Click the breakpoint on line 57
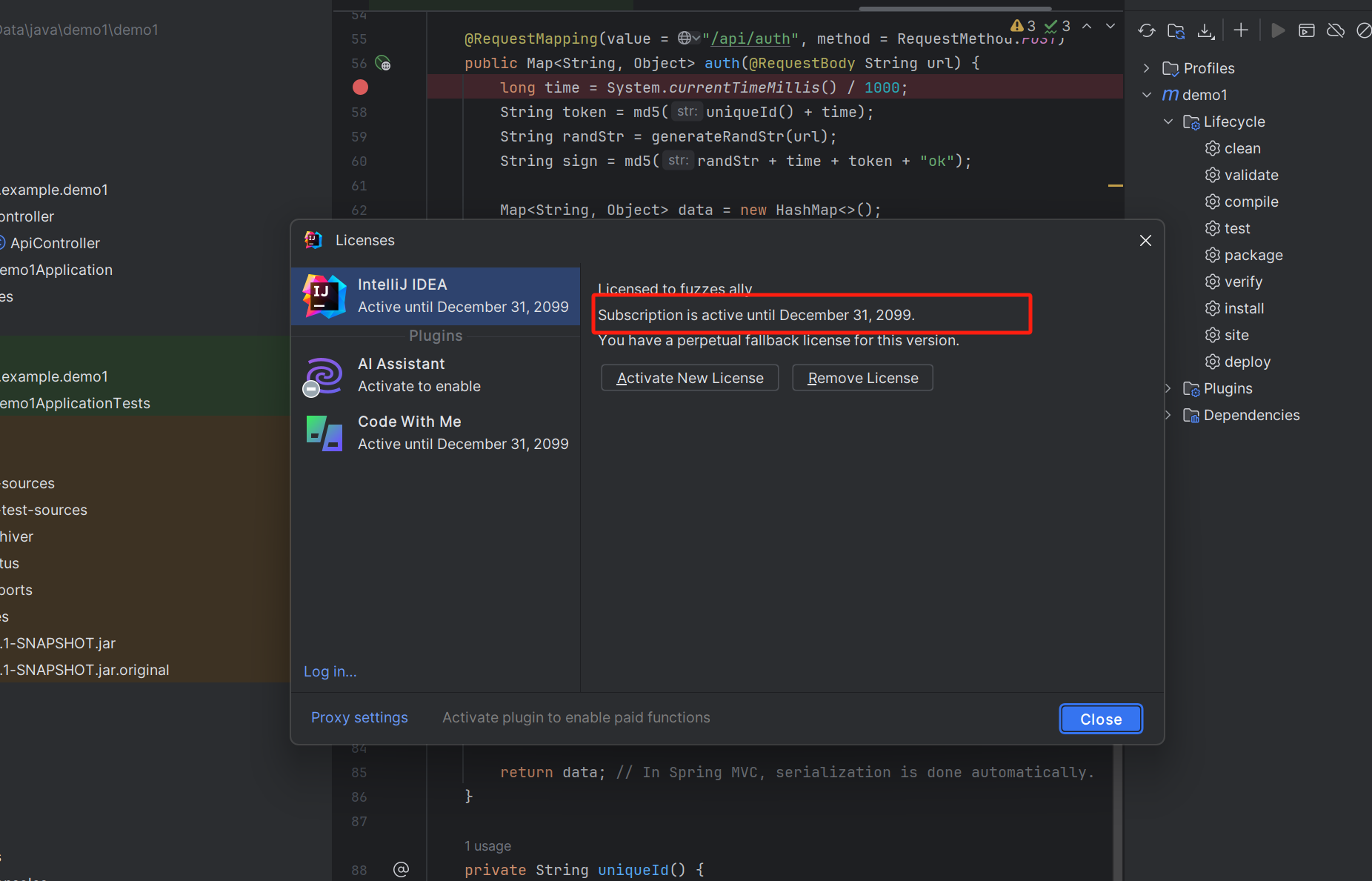The width and height of the screenshot is (1372, 881). tap(360, 87)
